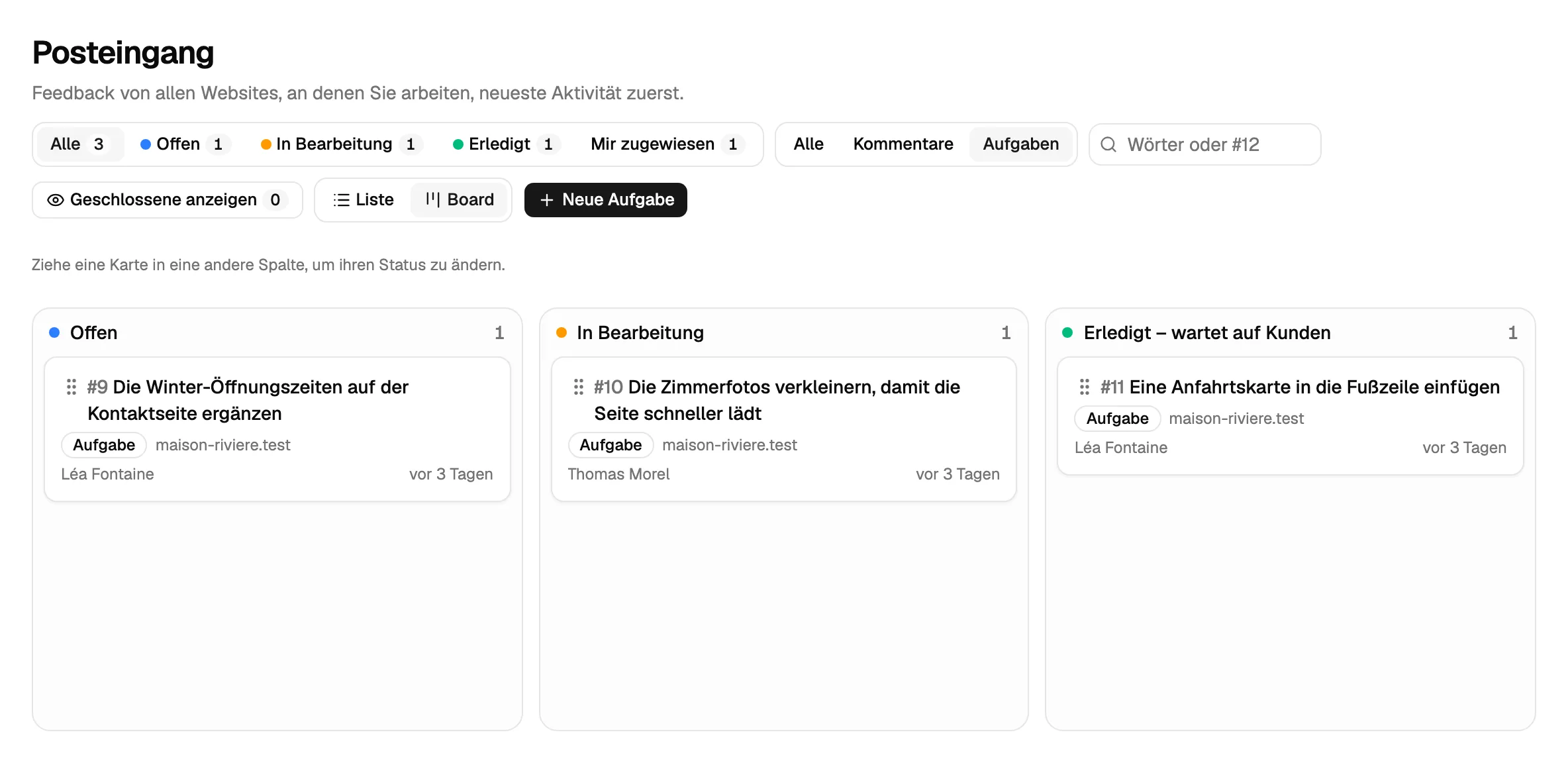
Task: Focus the Wörter oder #12 search field
Action: click(1205, 144)
